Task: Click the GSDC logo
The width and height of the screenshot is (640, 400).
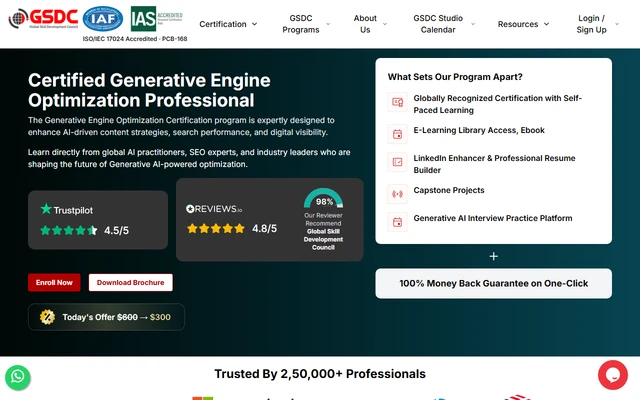Action: point(43,18)
